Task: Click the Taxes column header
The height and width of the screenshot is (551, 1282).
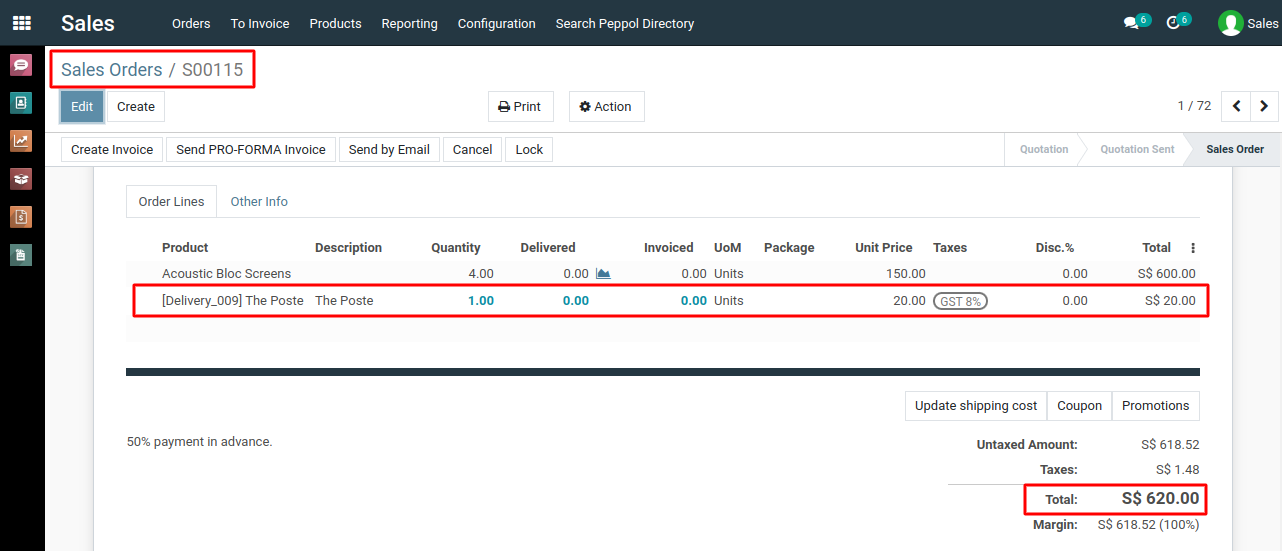Action: tap(950, 248)
